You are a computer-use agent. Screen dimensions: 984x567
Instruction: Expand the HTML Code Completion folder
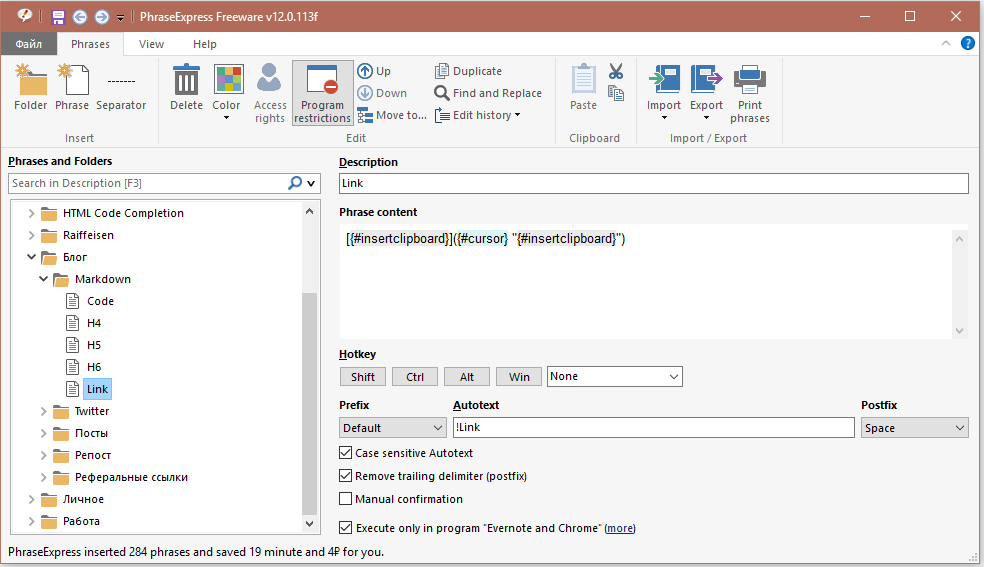(x=31, y=213)
